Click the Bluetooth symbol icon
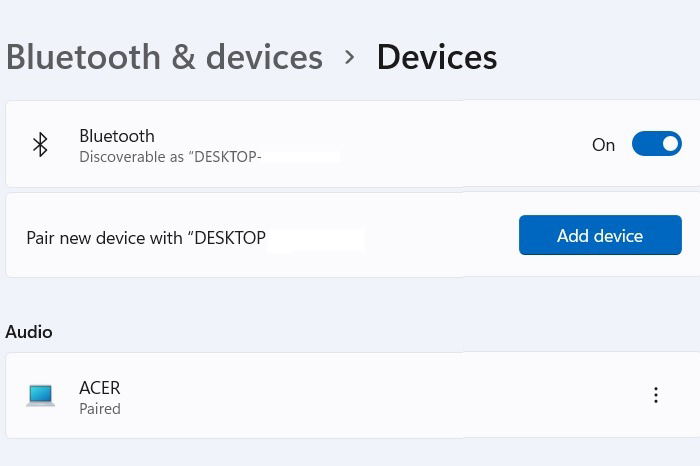 40,145
